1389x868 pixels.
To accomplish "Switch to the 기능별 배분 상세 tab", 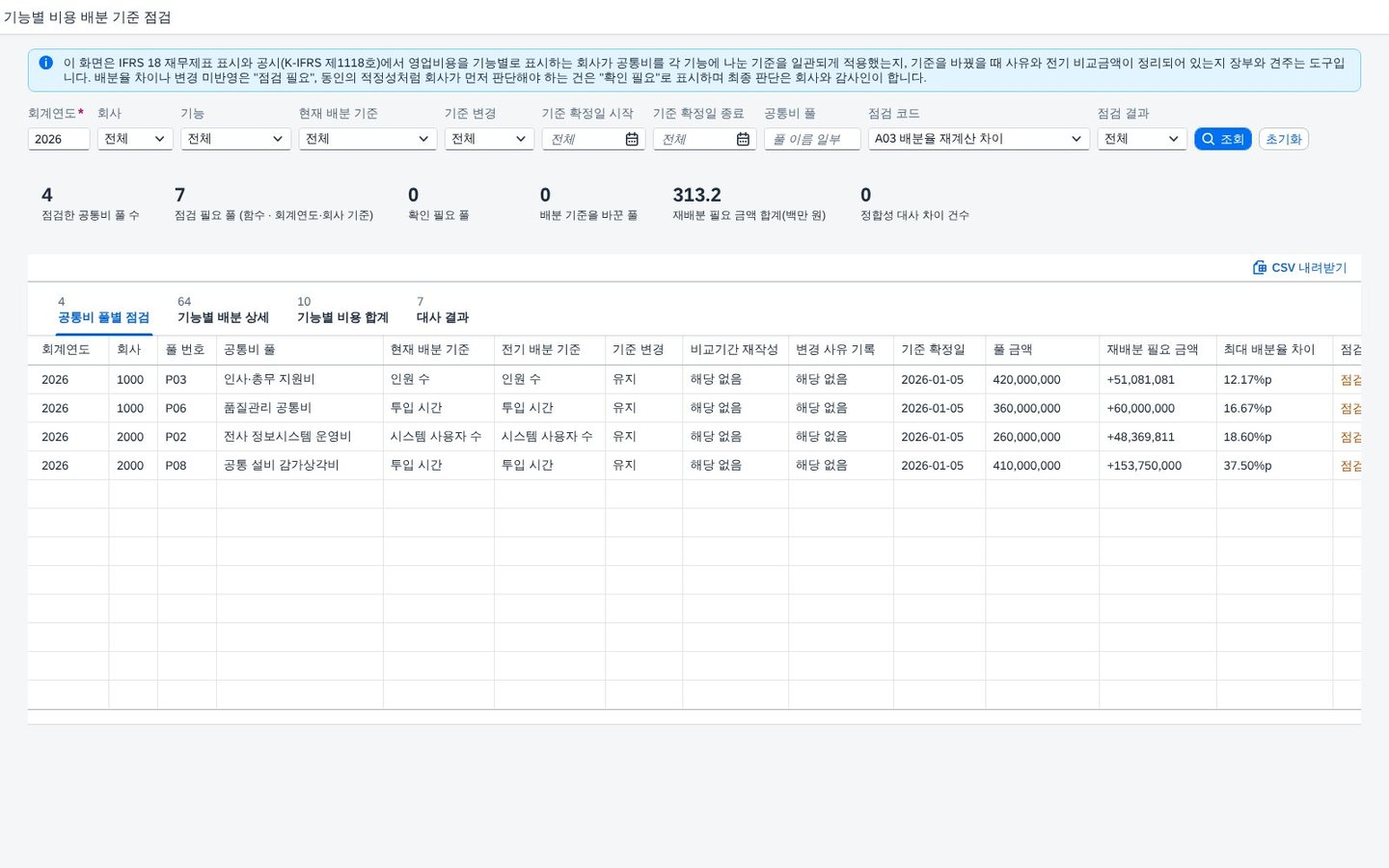I will click(x=223, y=310).
